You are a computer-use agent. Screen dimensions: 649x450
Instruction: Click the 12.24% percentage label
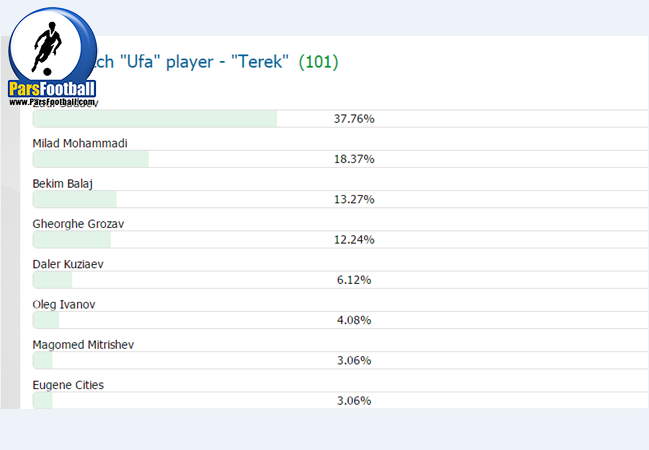[354, 240]
